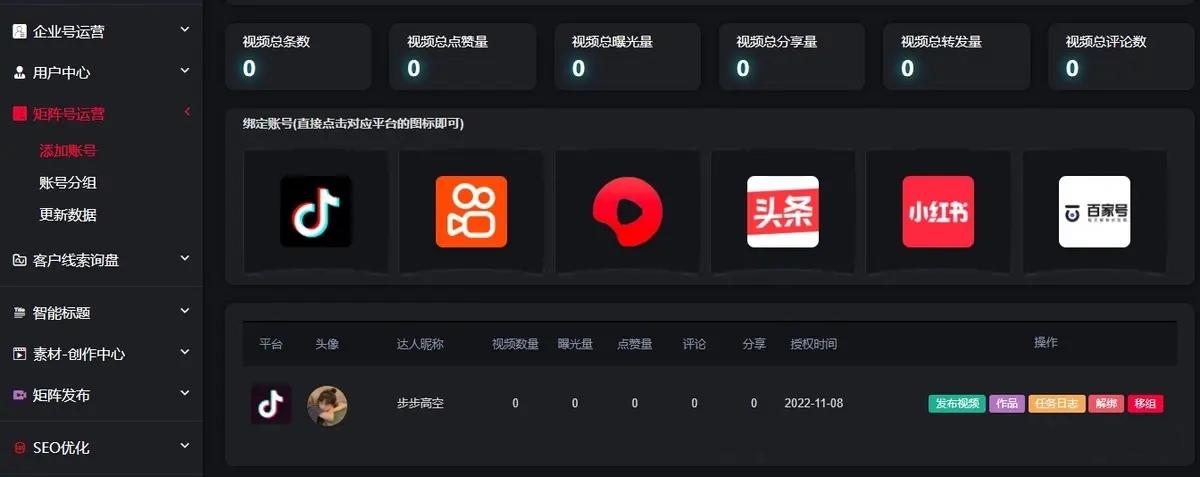Viewport: 1200px width, 477px height.
Task: Click the 解绑 unbind button
Action: 1106,404
